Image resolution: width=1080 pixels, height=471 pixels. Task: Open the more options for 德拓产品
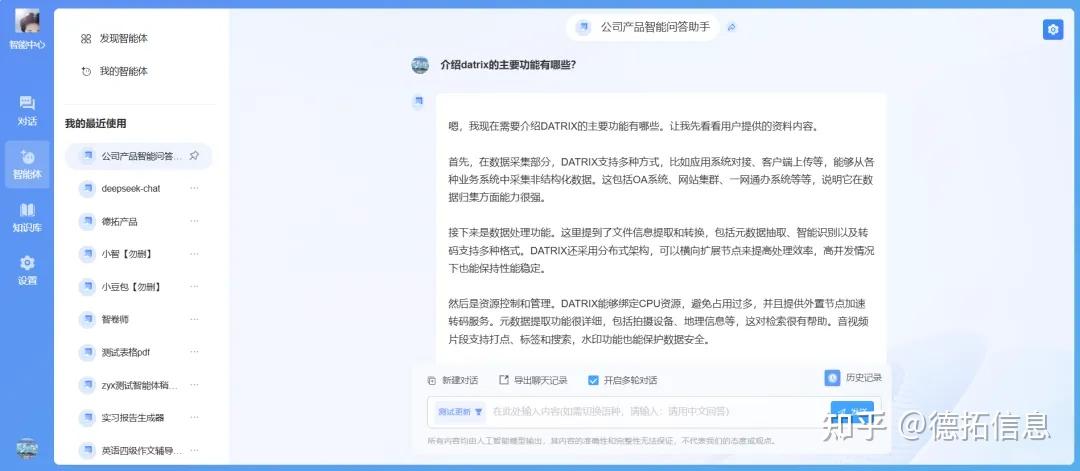pyautogui.click(x=194, y=221)
